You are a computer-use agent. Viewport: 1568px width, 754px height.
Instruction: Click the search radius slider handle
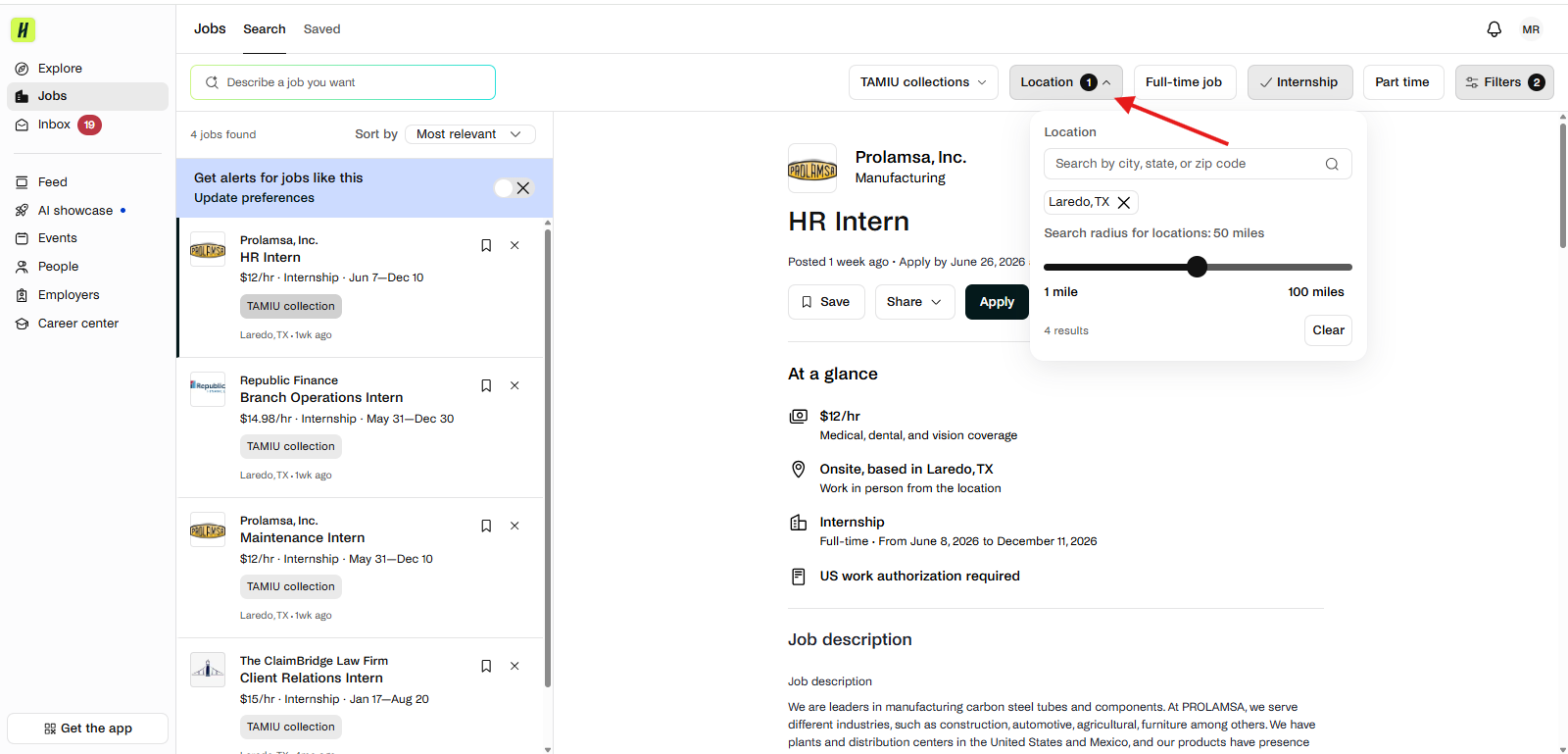[x=1197, y=267]
